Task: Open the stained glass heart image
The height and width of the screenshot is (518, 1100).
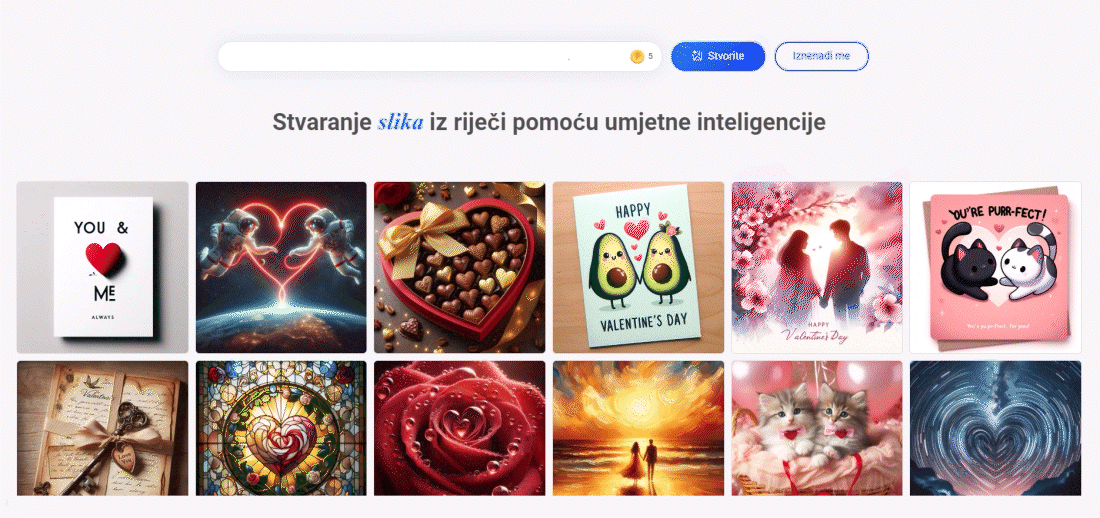Action: coord(281,428)
